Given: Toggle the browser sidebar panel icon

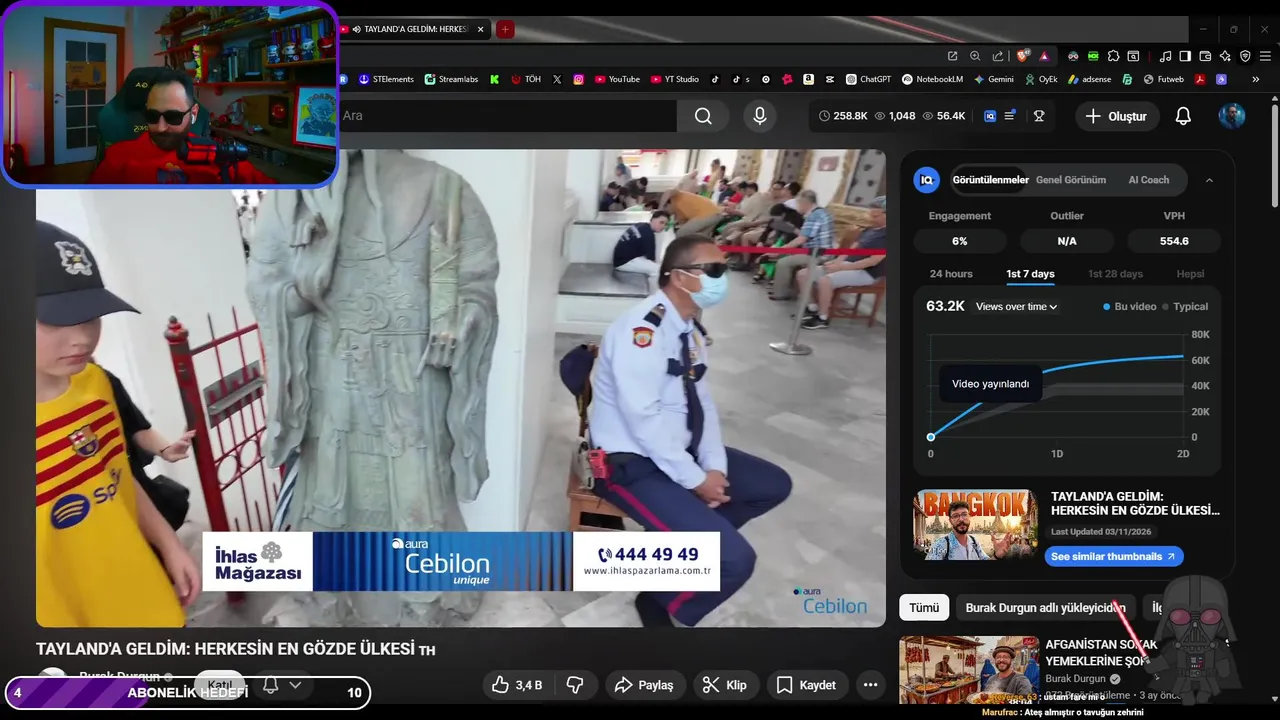Looking at the screenshot, I should pos(1185,56).
